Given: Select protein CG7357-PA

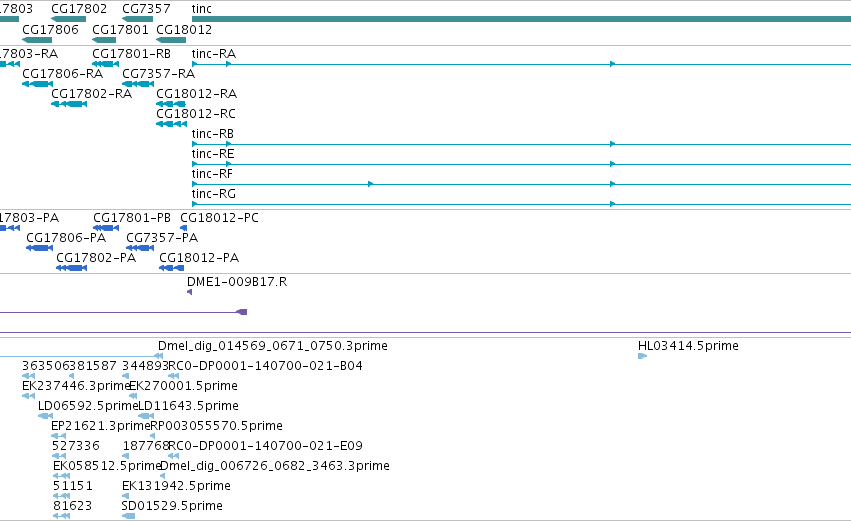Looking at the screenshot, I should 162,238.
